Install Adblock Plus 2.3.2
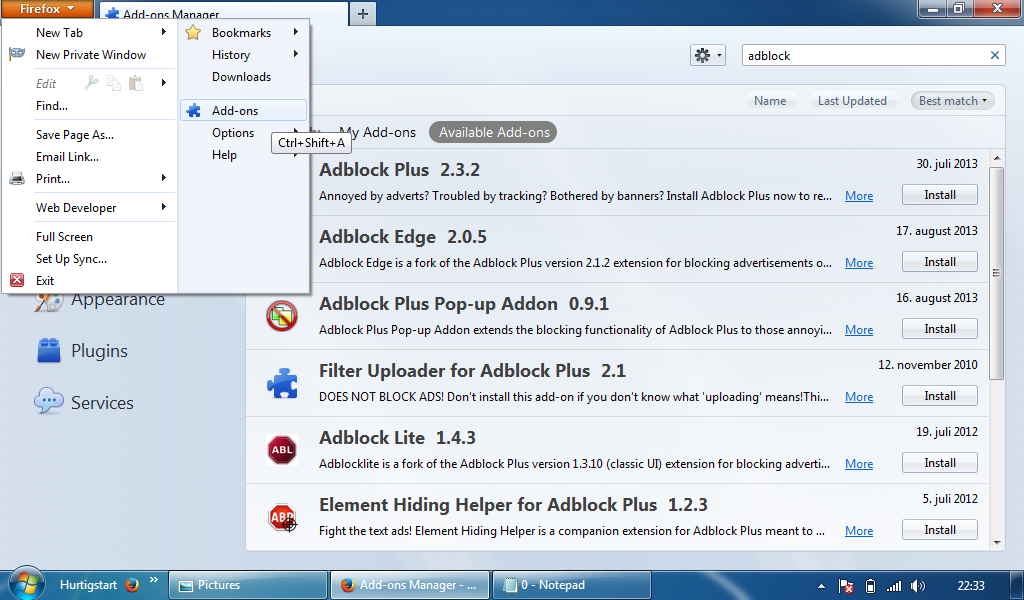 tap(940, 195)
